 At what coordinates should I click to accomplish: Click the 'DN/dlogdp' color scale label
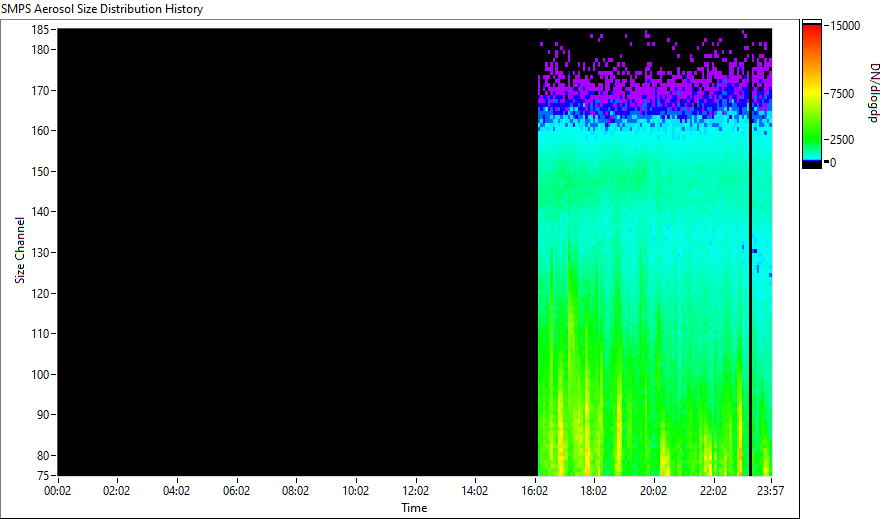pos(874,93)
